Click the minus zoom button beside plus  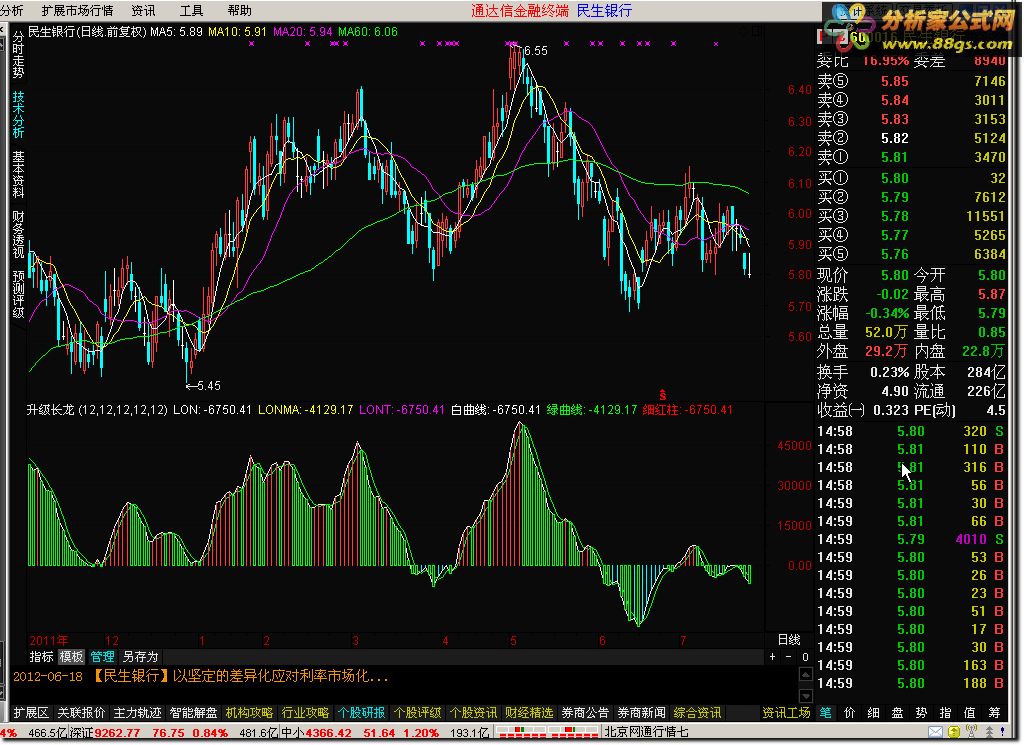pyautogui.click(x=789, y=657)
